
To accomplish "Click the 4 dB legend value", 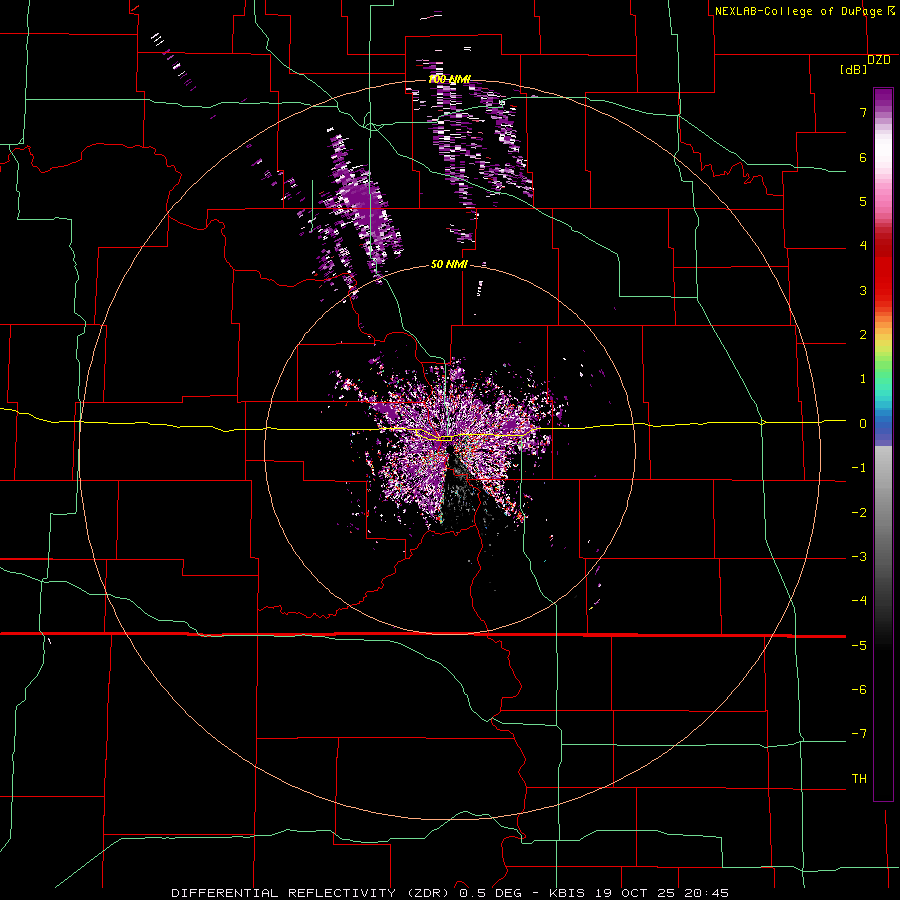I will tap(863, 246).
